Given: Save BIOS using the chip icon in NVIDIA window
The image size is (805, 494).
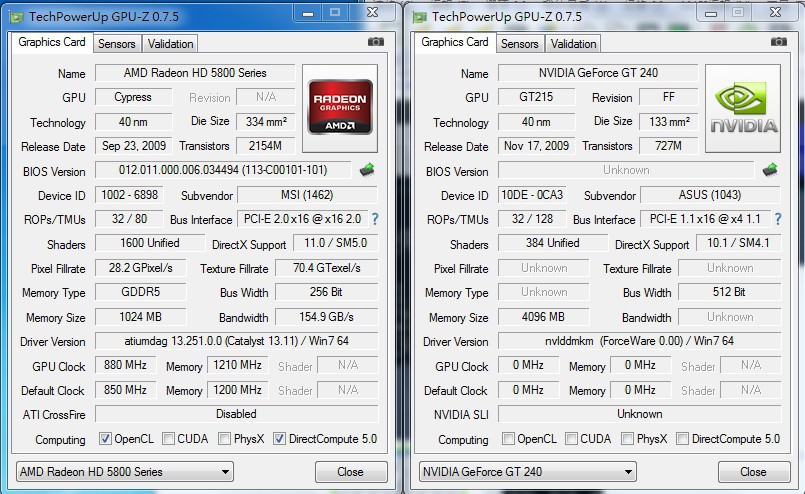Looking at the screenshot, I should pyautogui.click(x=770, y=169).
